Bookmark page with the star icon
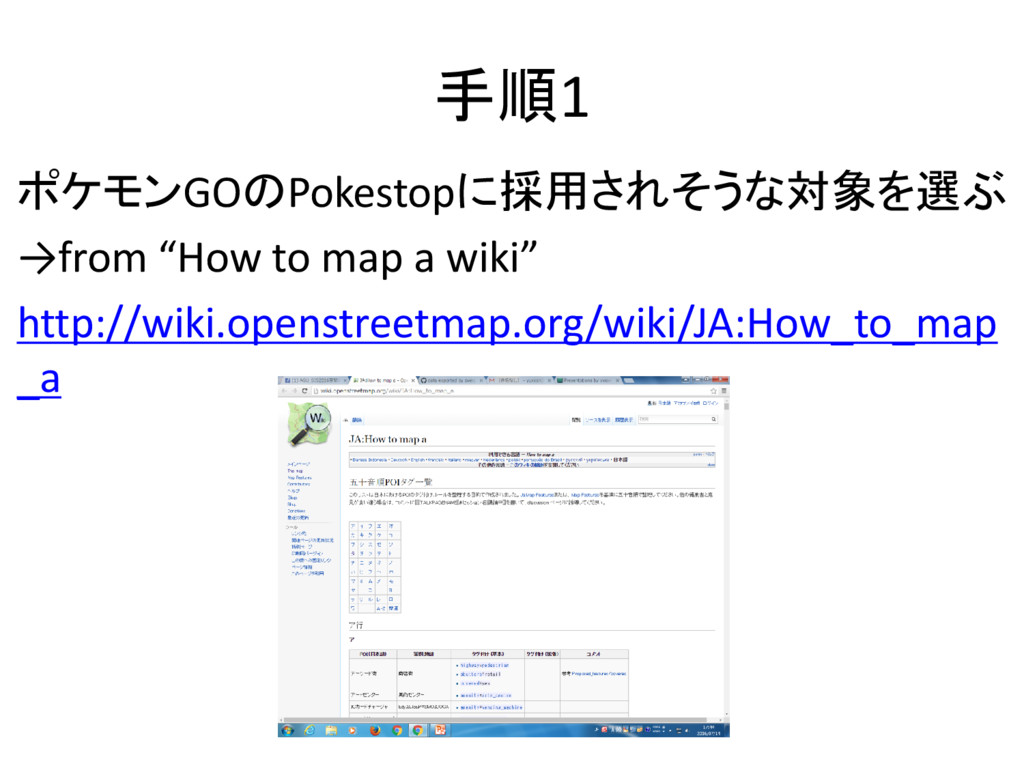Viewport: 1024px width, 768px height. click(x=714, y=391)
